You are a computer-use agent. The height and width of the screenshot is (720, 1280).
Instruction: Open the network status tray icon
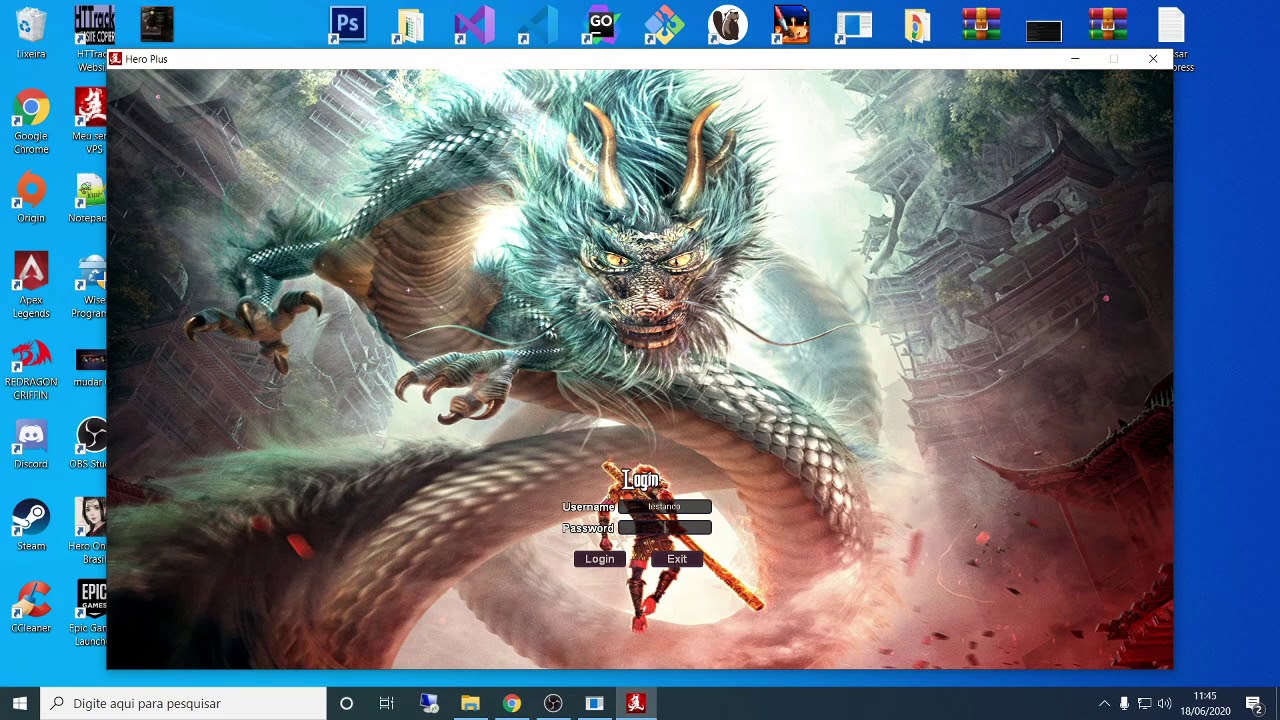(x=1144, y=703)
